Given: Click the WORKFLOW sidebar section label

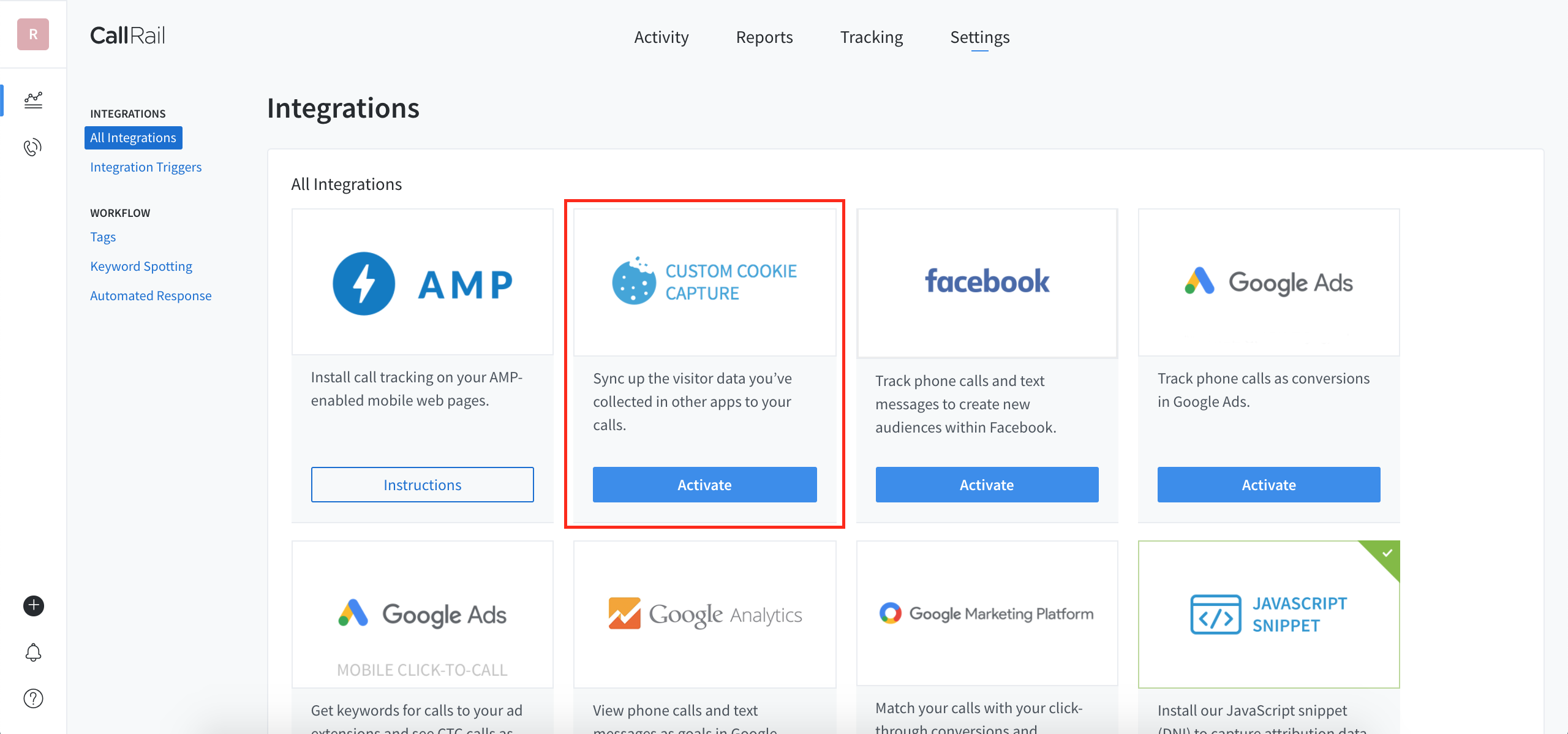Looking at the screenshot, I should click(120, 213).
